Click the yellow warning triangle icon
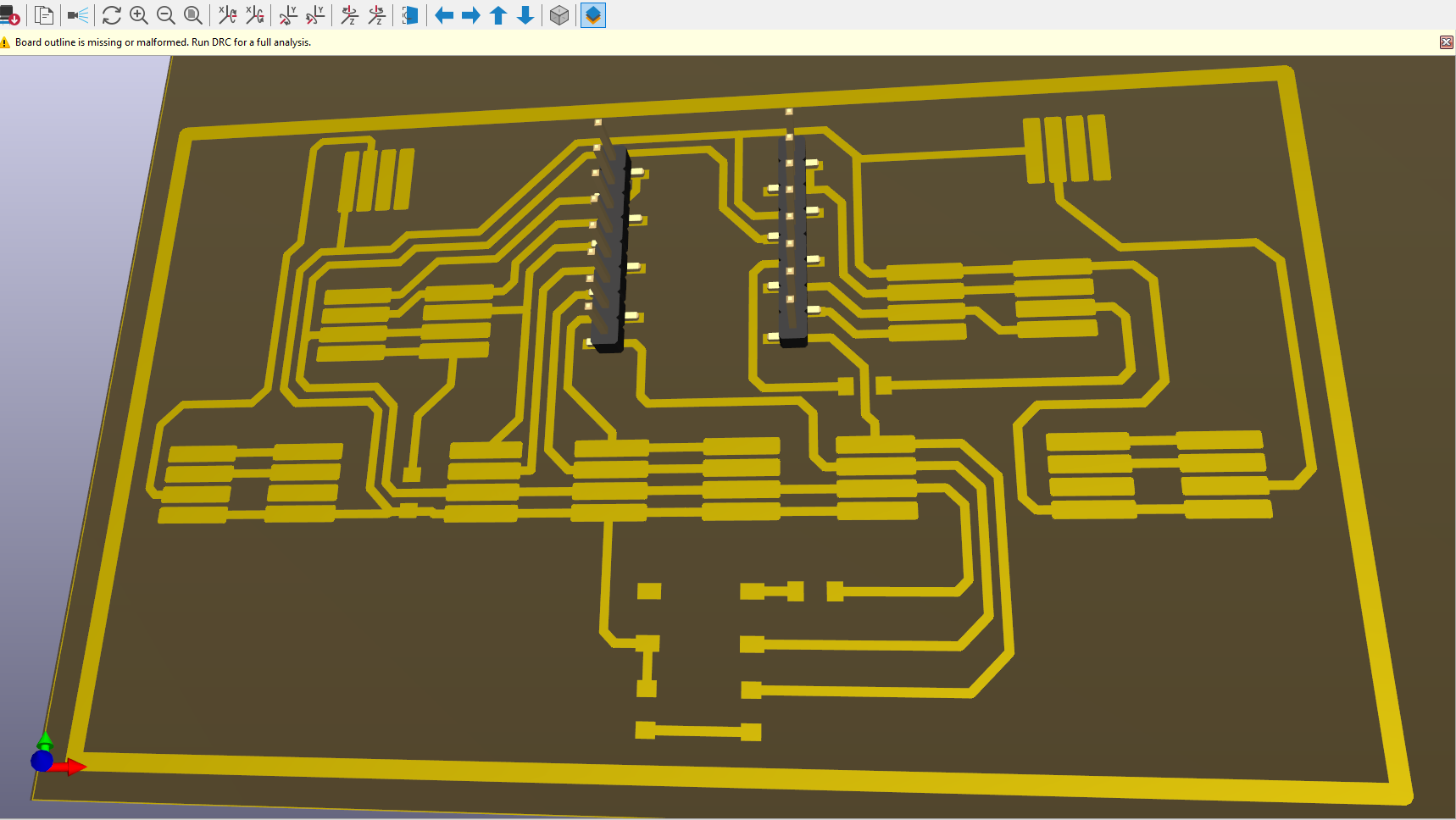Screen dimensions: 1456x820 tap(6, 42)
